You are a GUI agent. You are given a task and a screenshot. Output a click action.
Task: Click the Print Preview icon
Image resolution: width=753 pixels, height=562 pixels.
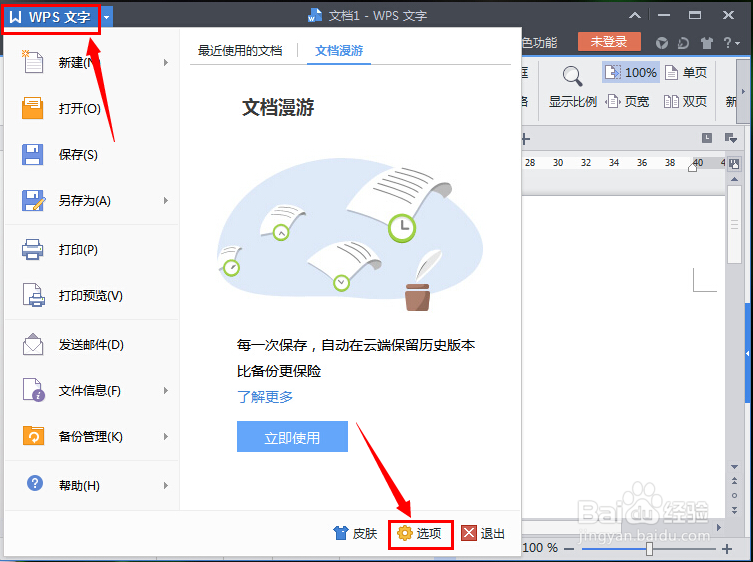click(x=34, y=295)
